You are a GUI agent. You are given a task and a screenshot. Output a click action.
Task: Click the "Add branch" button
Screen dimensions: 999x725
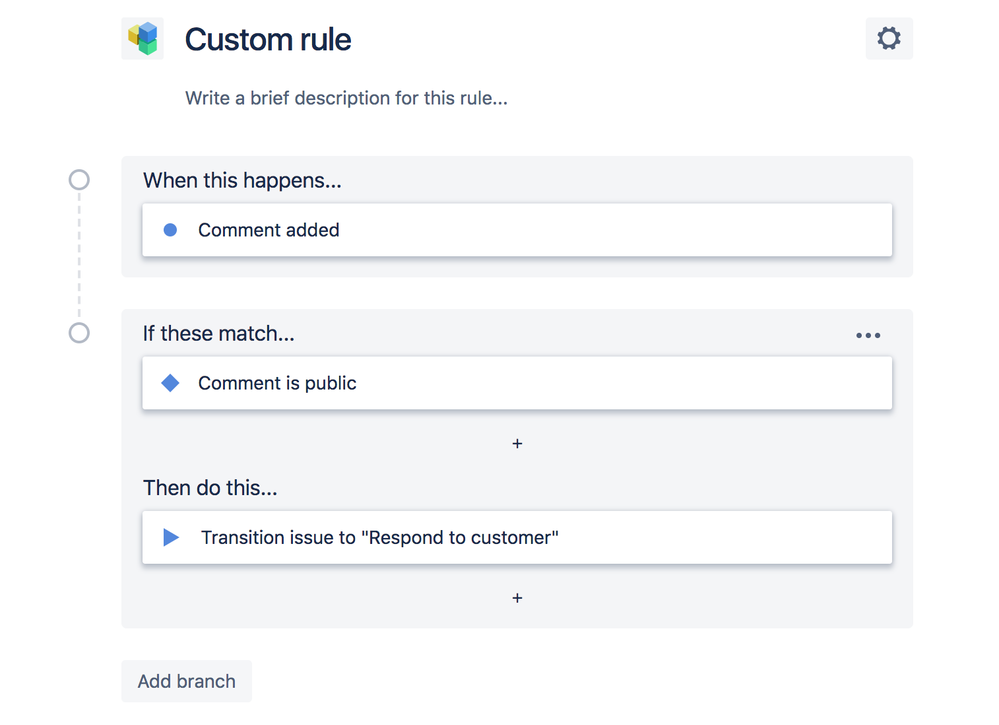coord(187,681)
